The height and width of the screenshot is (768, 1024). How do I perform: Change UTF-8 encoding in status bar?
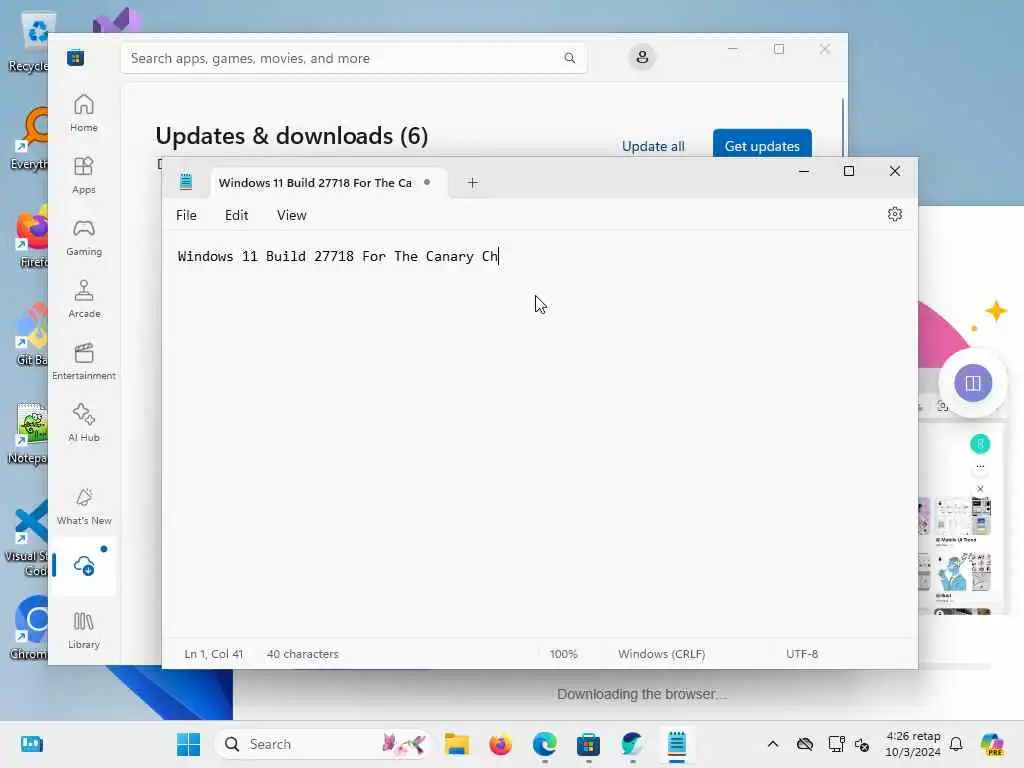pyautogui.click(x=802, y=654)
